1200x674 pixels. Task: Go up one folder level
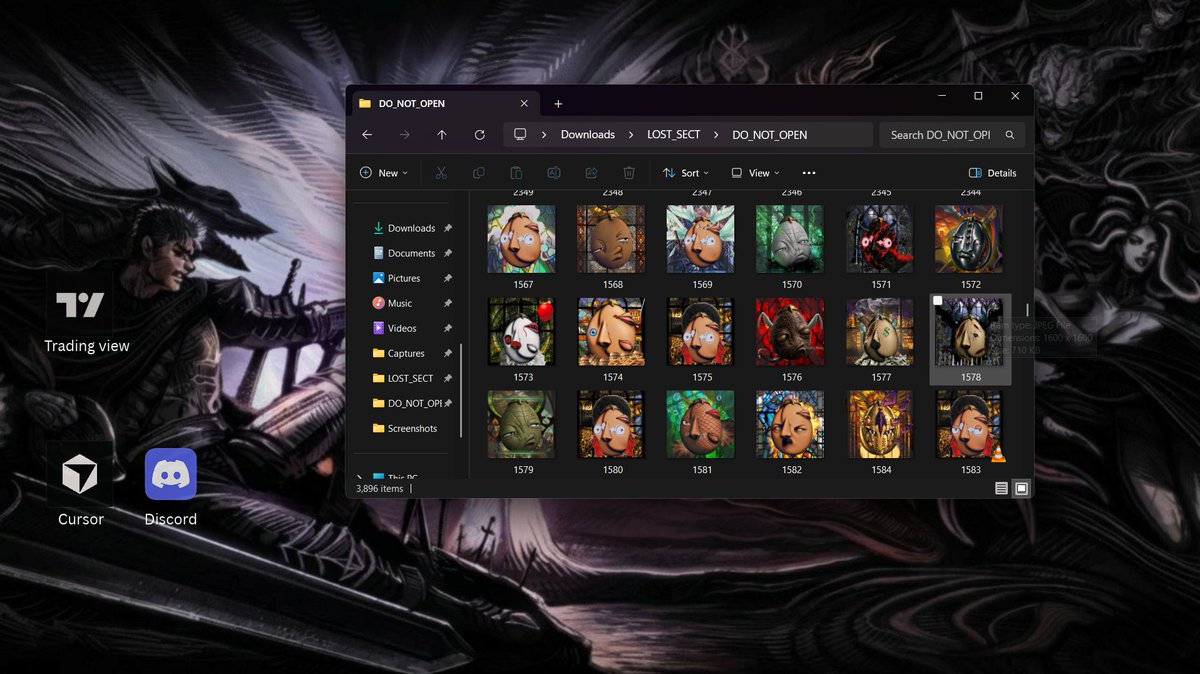[x=442, y=135]
